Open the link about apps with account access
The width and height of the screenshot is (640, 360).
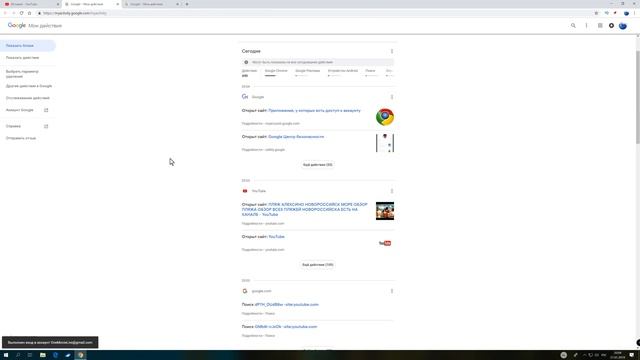[x=314, y=111]
